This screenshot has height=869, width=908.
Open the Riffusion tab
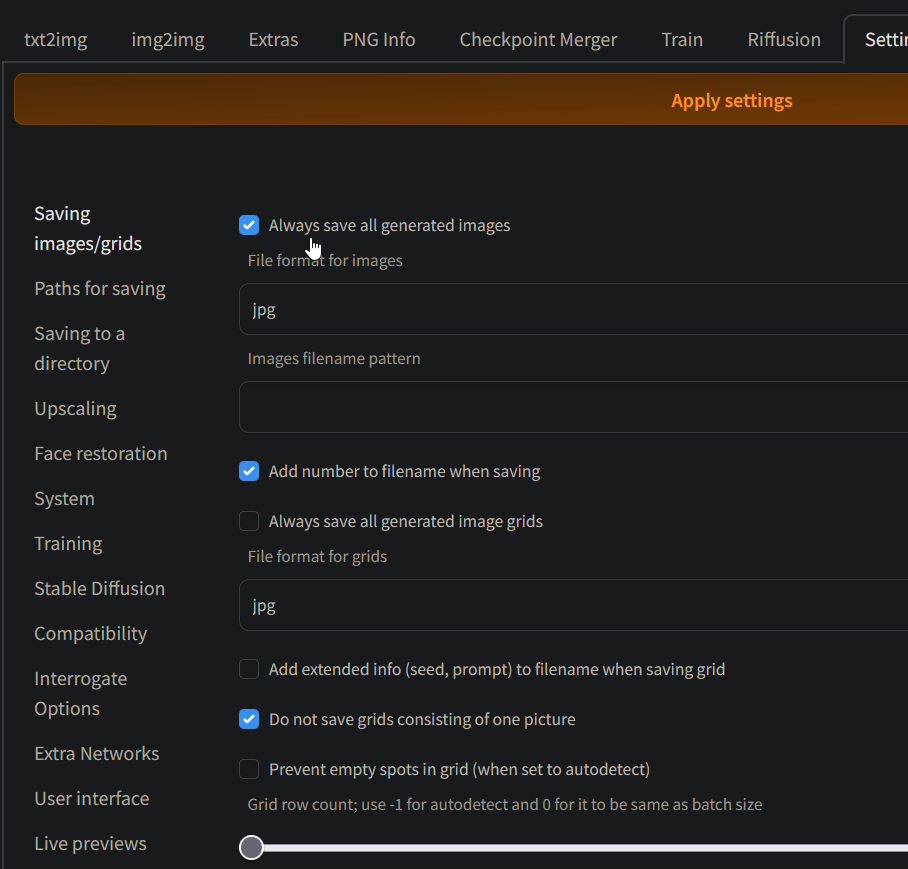coord(783,40)
